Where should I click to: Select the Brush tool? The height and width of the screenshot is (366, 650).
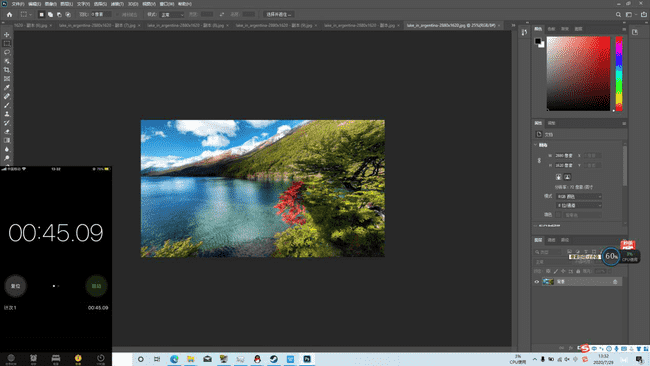pos(7,105)
